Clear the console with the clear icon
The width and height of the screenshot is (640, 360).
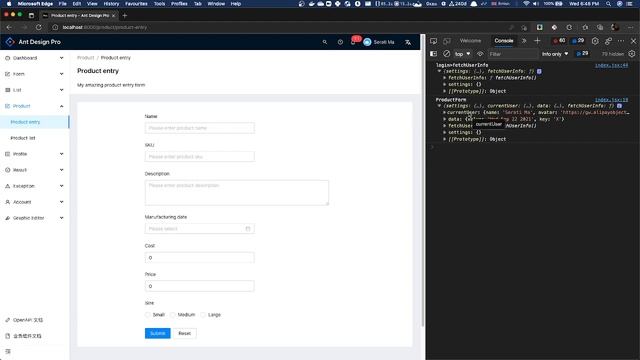(447, 54)
